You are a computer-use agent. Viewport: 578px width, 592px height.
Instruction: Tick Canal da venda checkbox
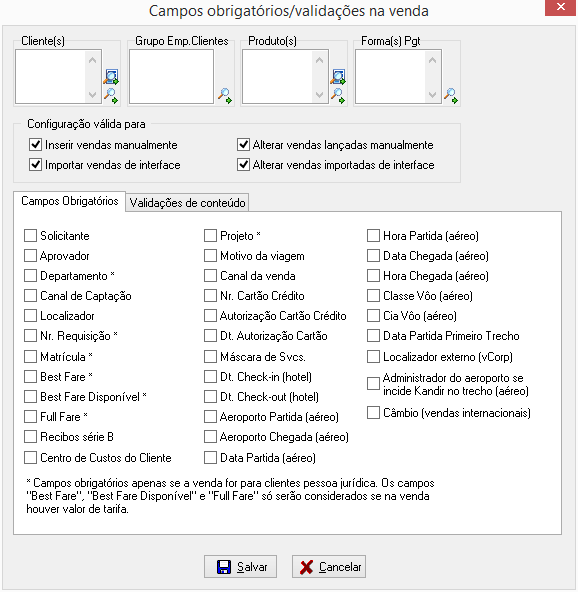210,276
